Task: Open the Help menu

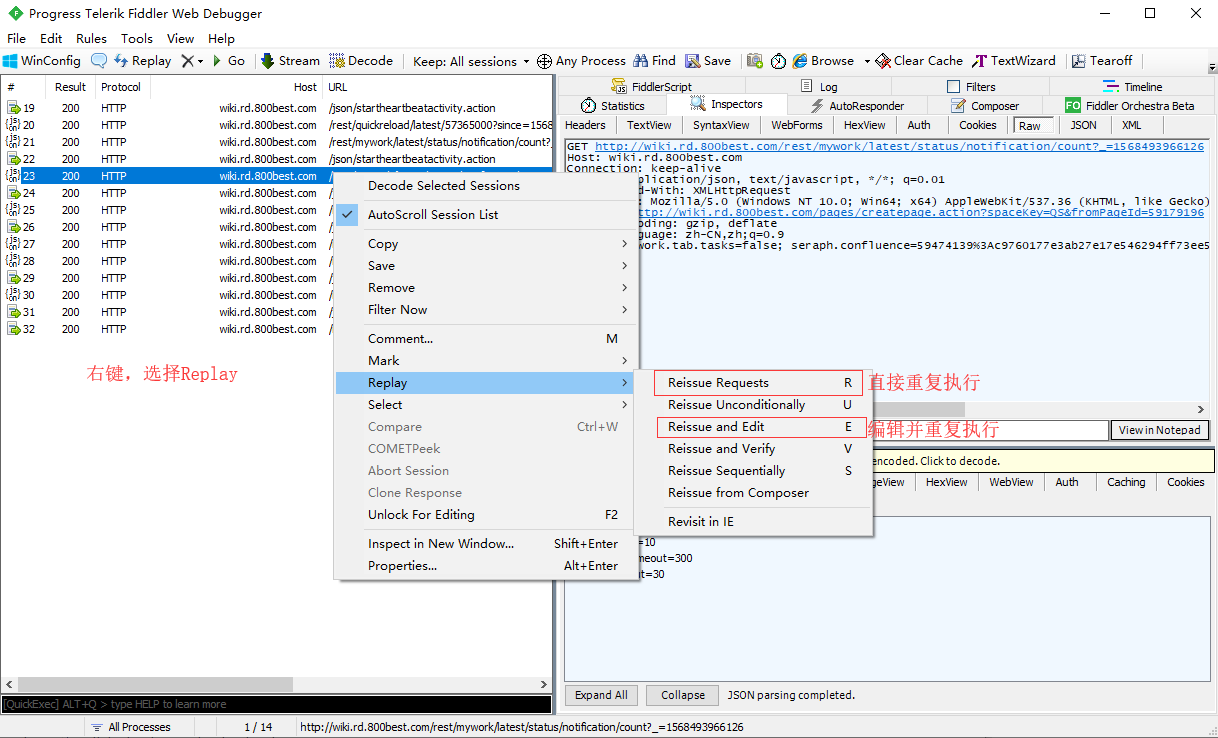Action: click(x=221, y=39)
